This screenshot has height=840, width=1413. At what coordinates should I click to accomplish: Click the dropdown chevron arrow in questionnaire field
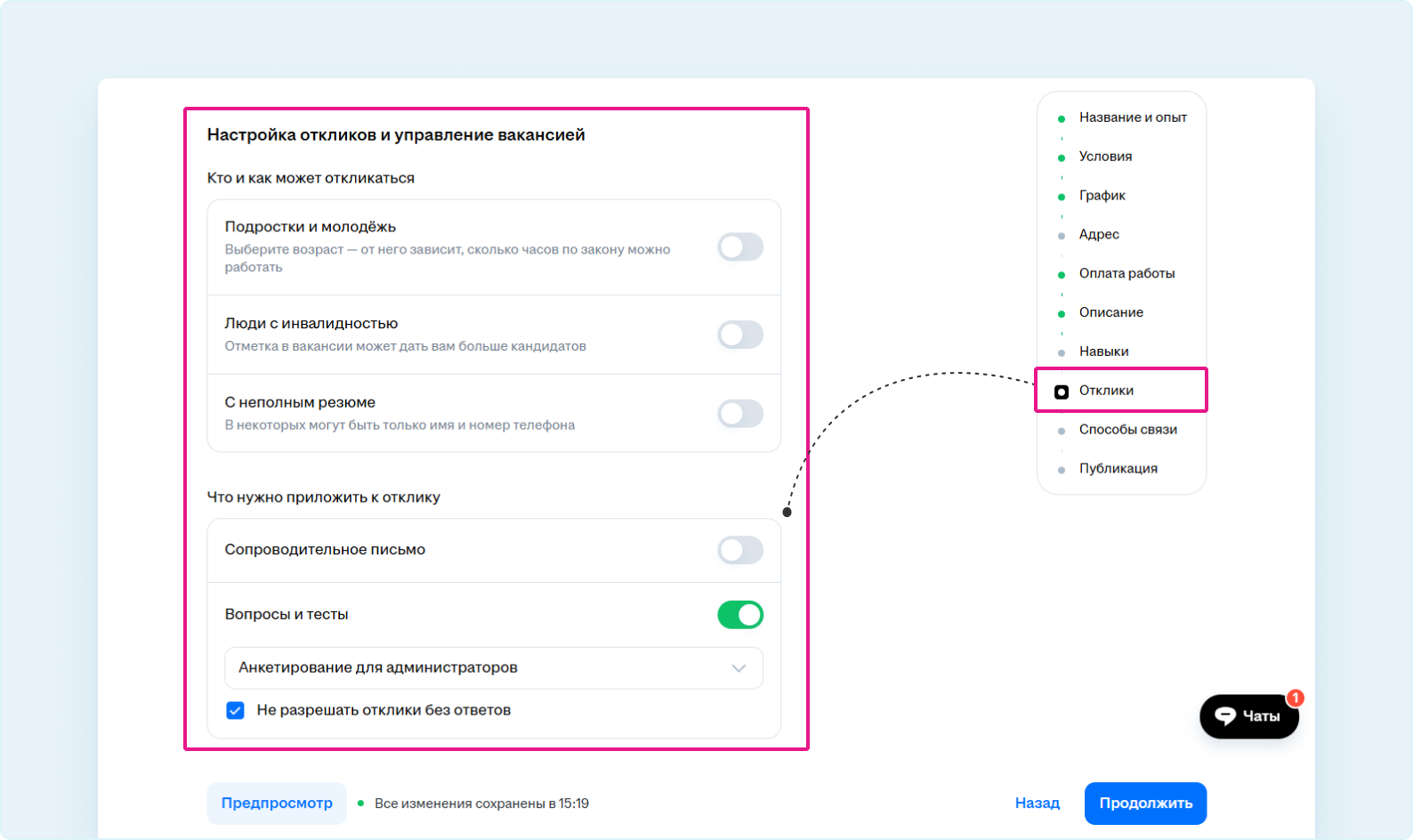coord(739,668)
